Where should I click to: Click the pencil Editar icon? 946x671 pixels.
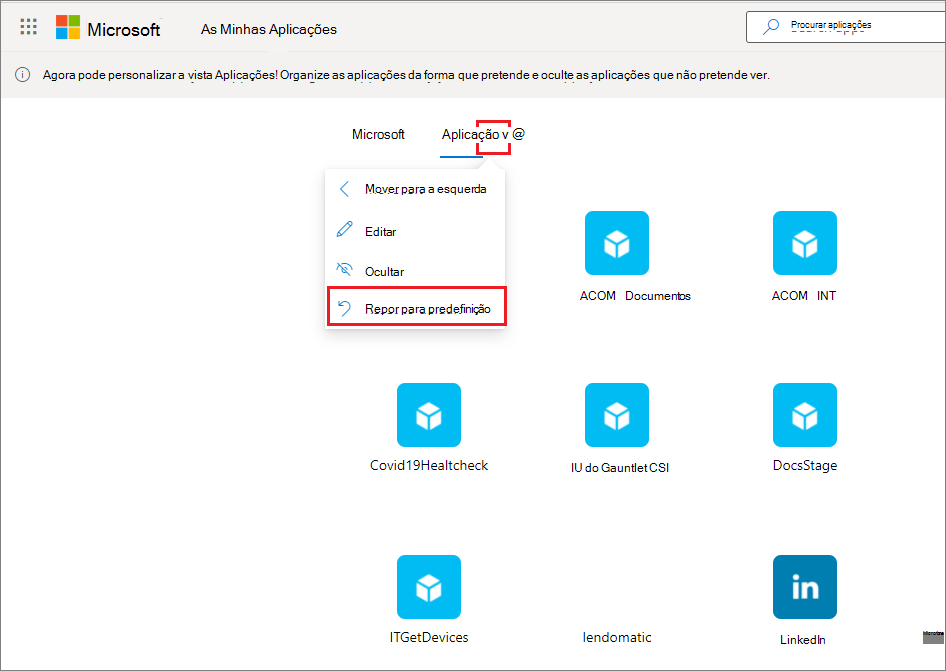tap(344, 230)
